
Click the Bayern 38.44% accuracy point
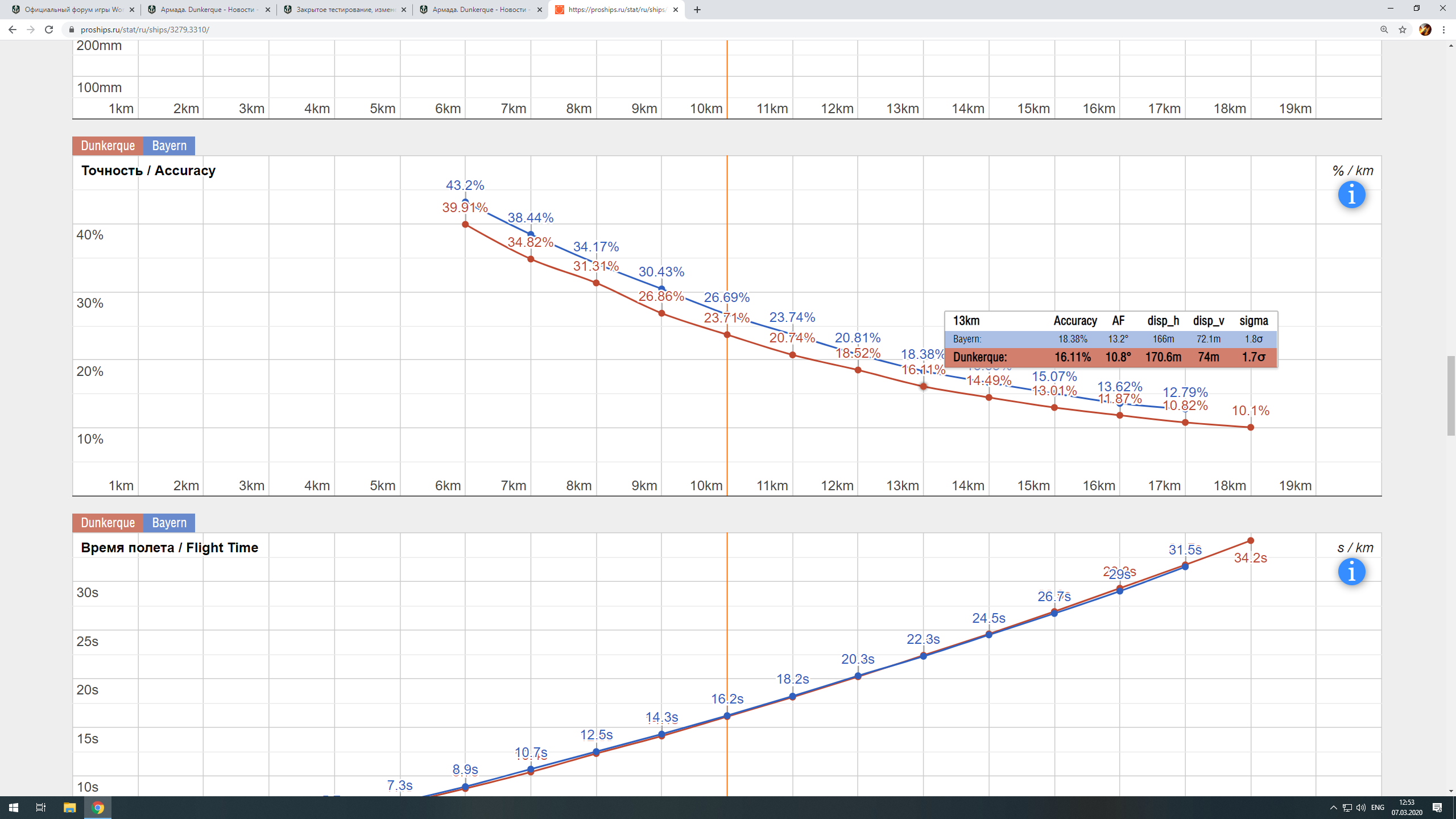pos(531,234)
